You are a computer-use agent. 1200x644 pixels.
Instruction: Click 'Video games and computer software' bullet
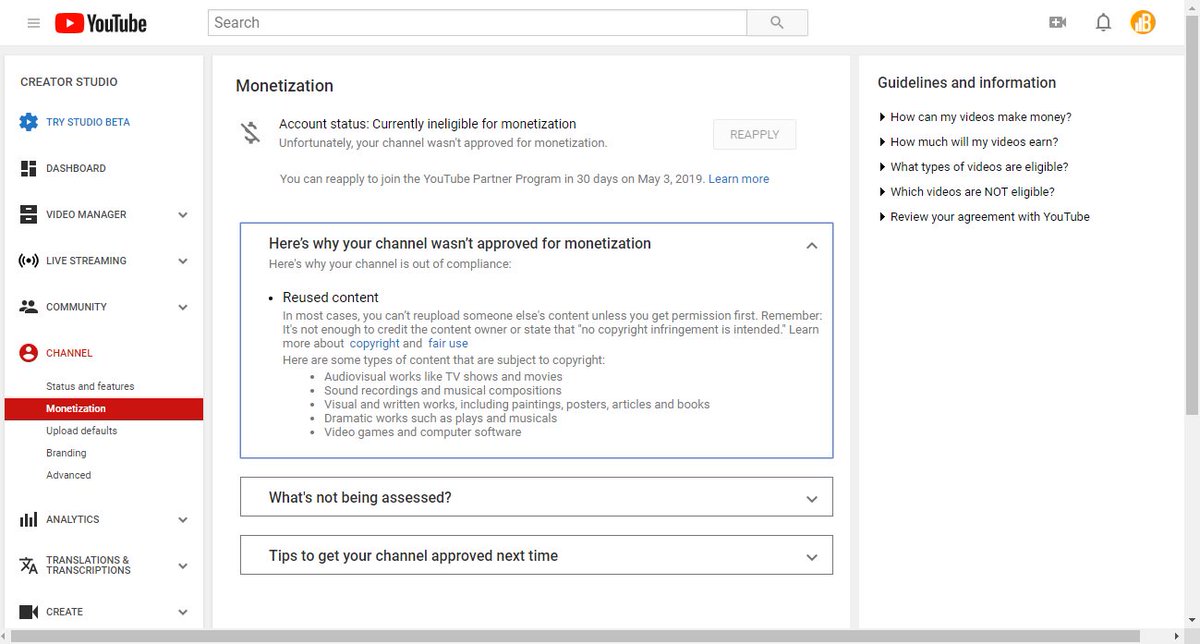click(422, 432)
